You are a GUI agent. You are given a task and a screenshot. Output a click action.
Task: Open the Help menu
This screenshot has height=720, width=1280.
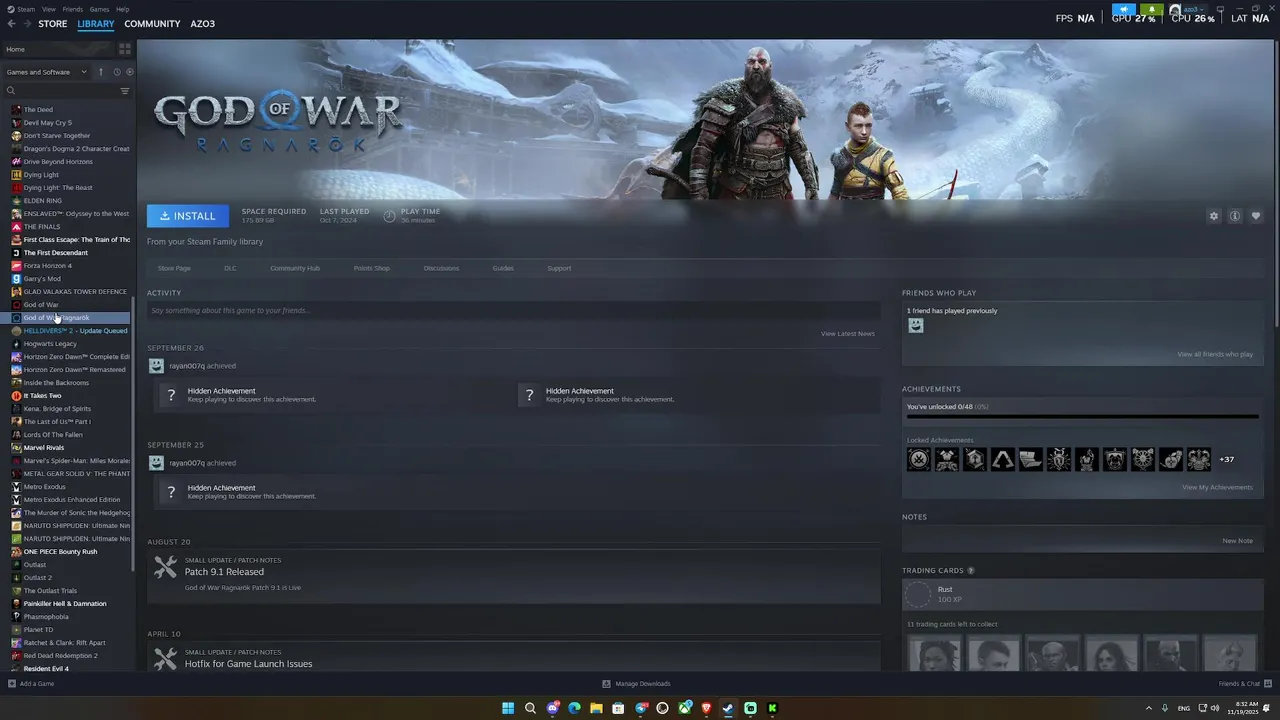tap(122, 9)
